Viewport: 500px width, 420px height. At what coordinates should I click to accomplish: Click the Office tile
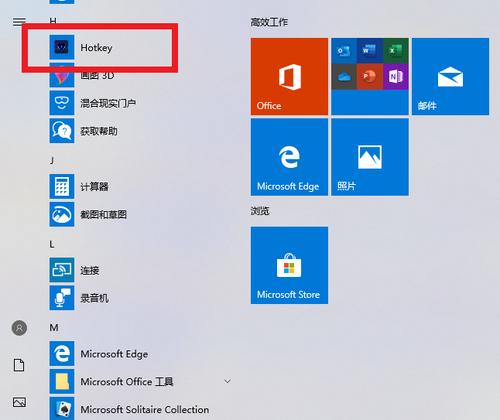click(289, 76)
